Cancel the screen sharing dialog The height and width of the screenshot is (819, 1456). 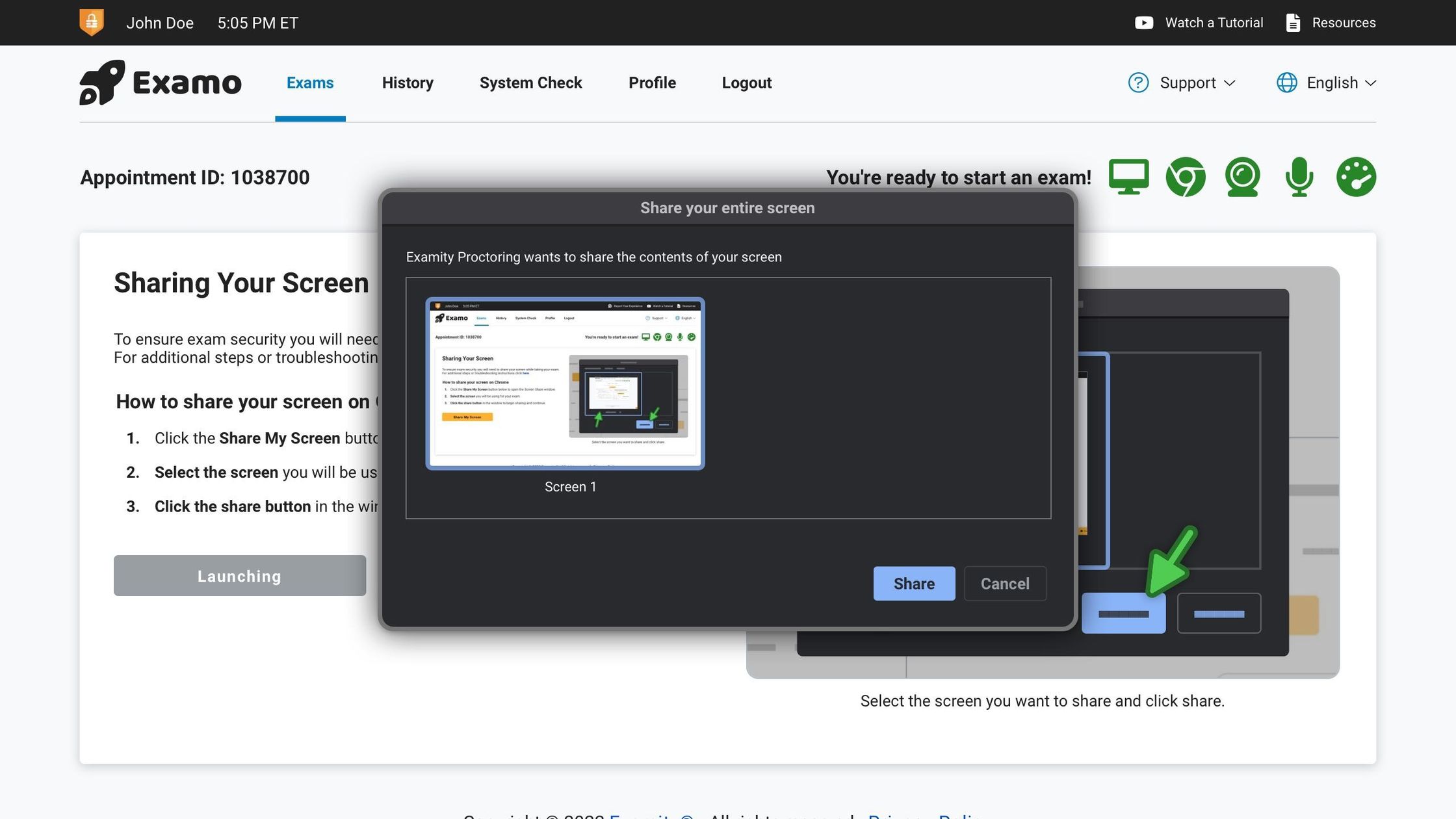coord(1005,584)
